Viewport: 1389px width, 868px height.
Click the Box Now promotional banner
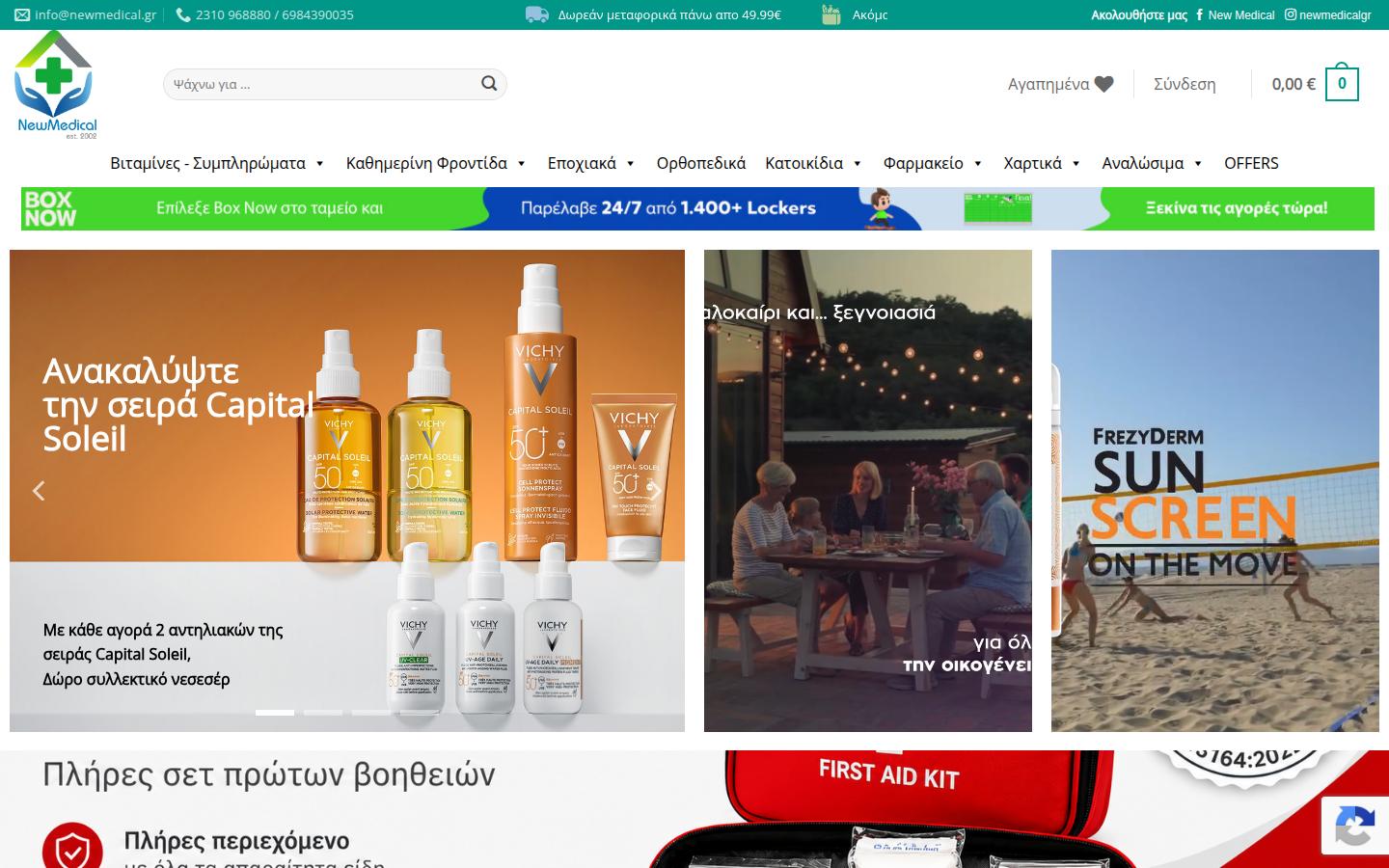697,208
